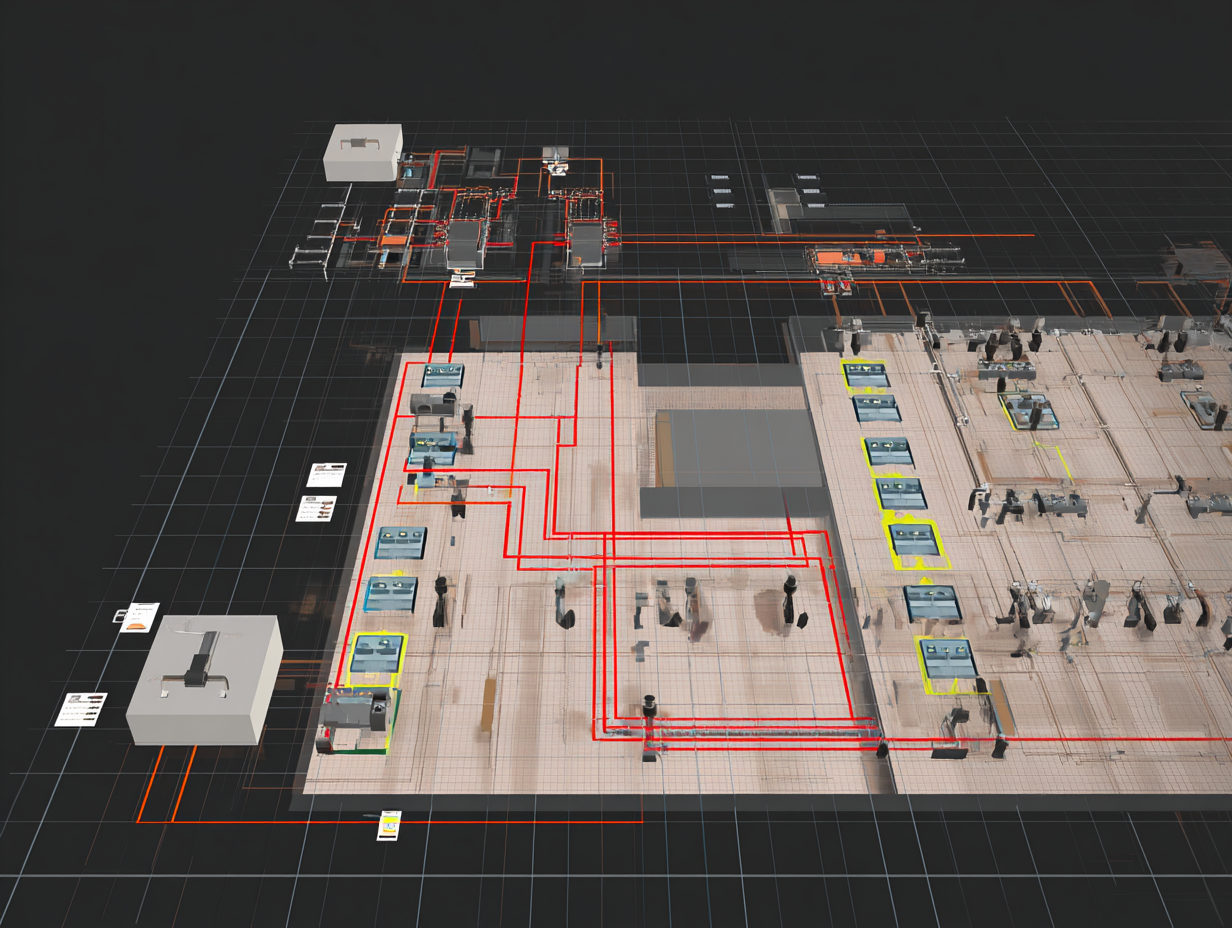Open the lower white label card beside floor edge
The height and width of the screenshot is (928, 1232).
[316, 508]
